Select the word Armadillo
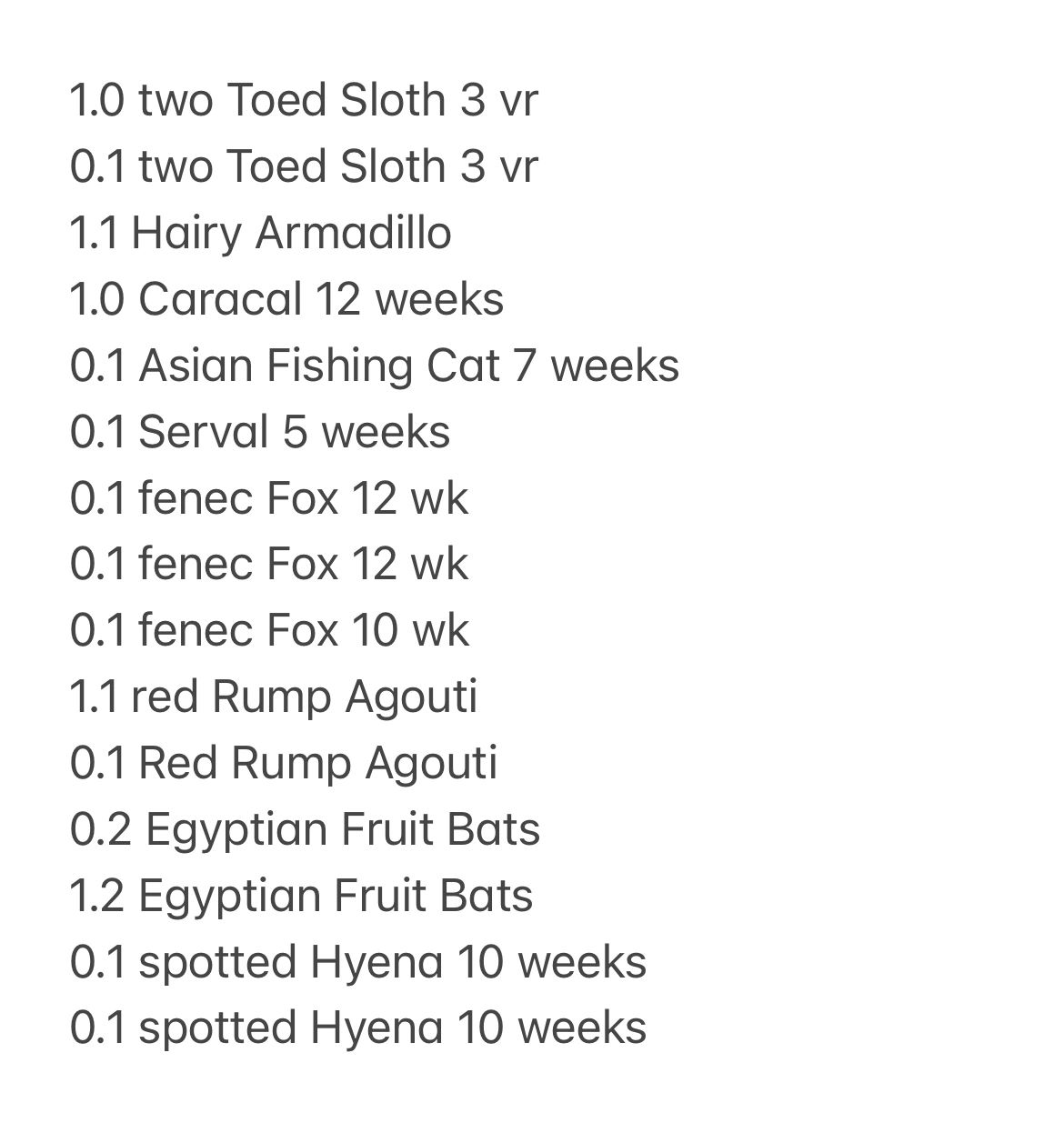 pos(353,233)
